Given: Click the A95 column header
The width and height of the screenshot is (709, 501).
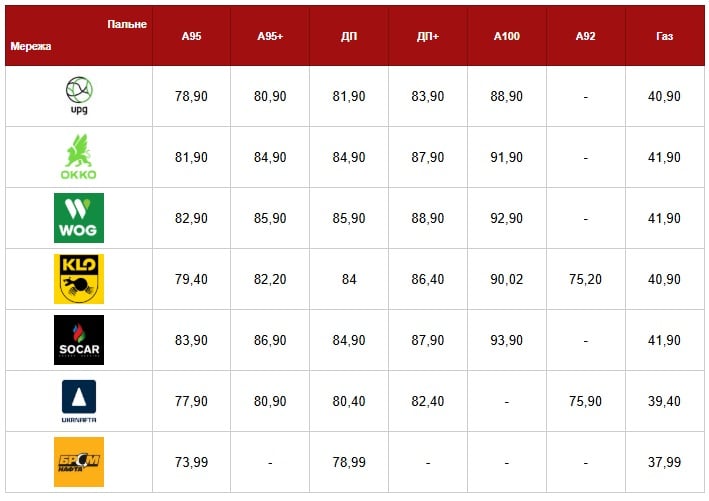Looking at the screenshot, I should (191, 36).
